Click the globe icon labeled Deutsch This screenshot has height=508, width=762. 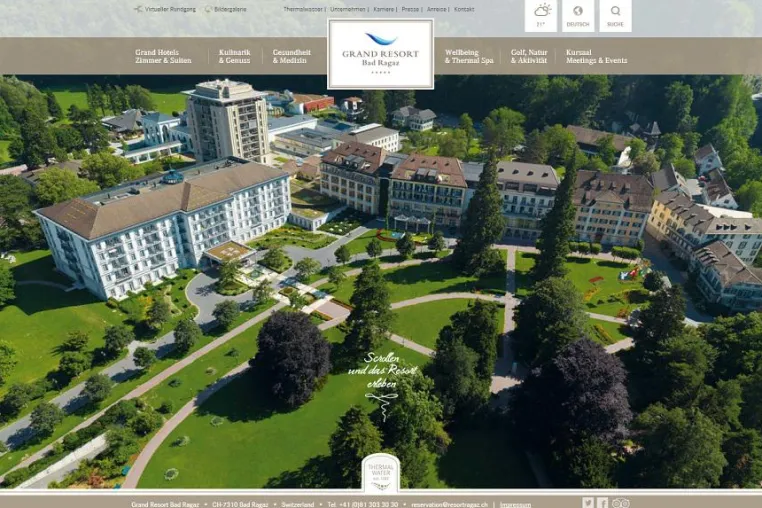tap(578, 15)
